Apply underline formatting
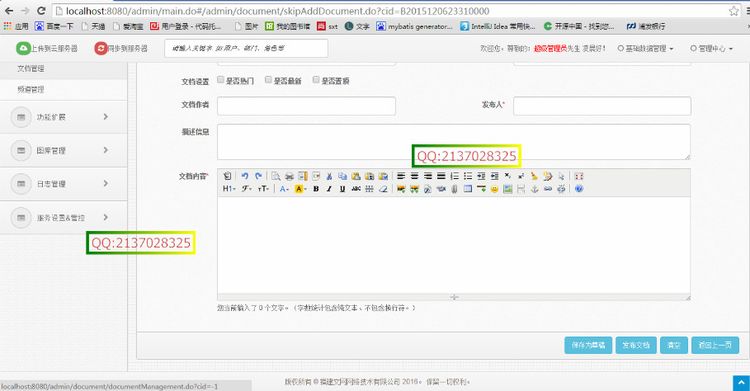Image resolution: width=750 pixels, height=391 pixels. click(x=342, y=189)
